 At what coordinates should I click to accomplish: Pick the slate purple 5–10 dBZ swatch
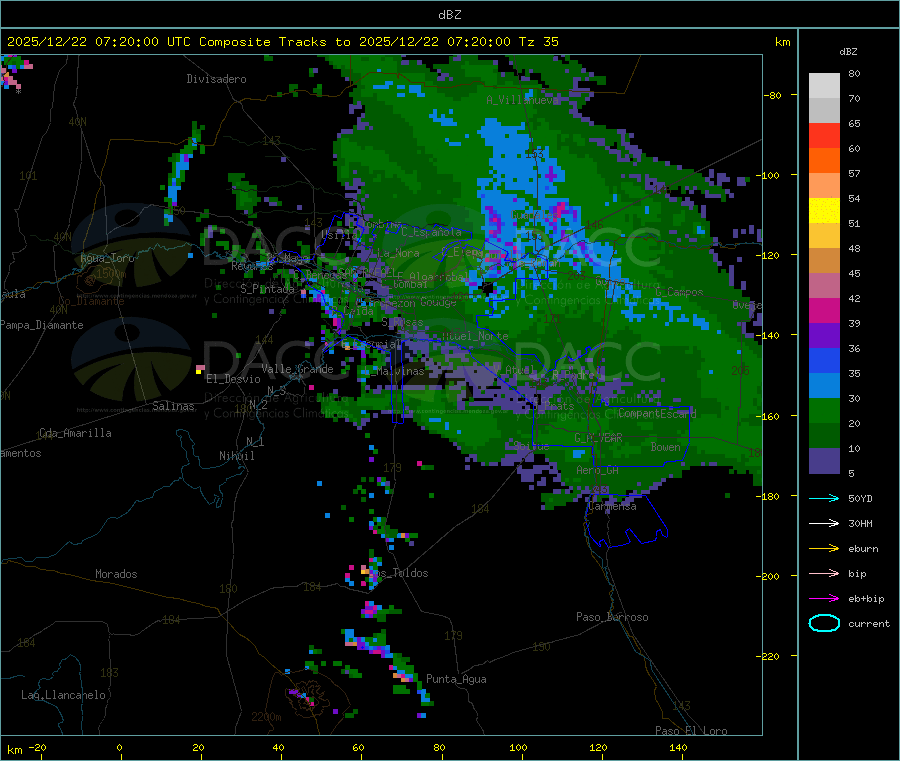click(824, 461)
